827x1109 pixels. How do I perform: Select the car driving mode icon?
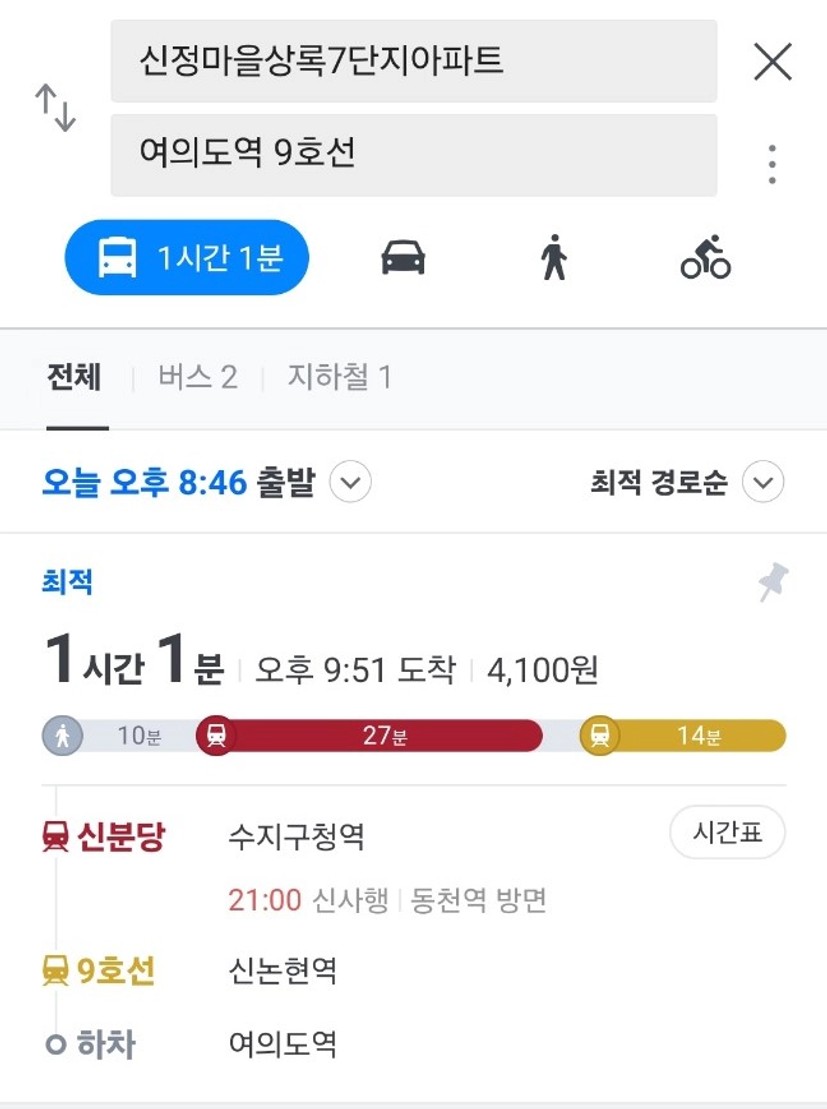pos(403,257)
